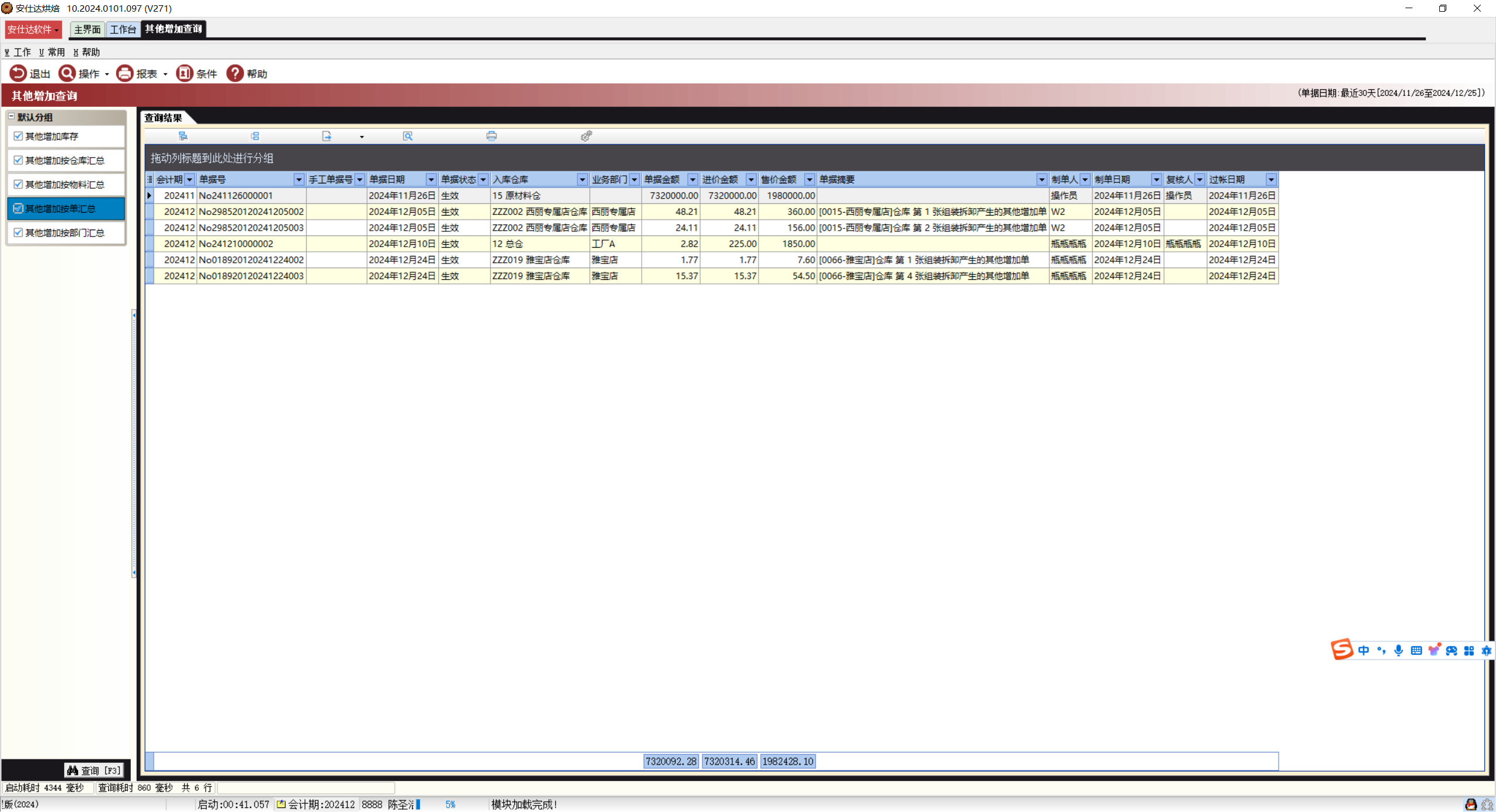Click the Sogou microphone voice input icon
The image size is (1496, 812).
tap(1398, 650)
